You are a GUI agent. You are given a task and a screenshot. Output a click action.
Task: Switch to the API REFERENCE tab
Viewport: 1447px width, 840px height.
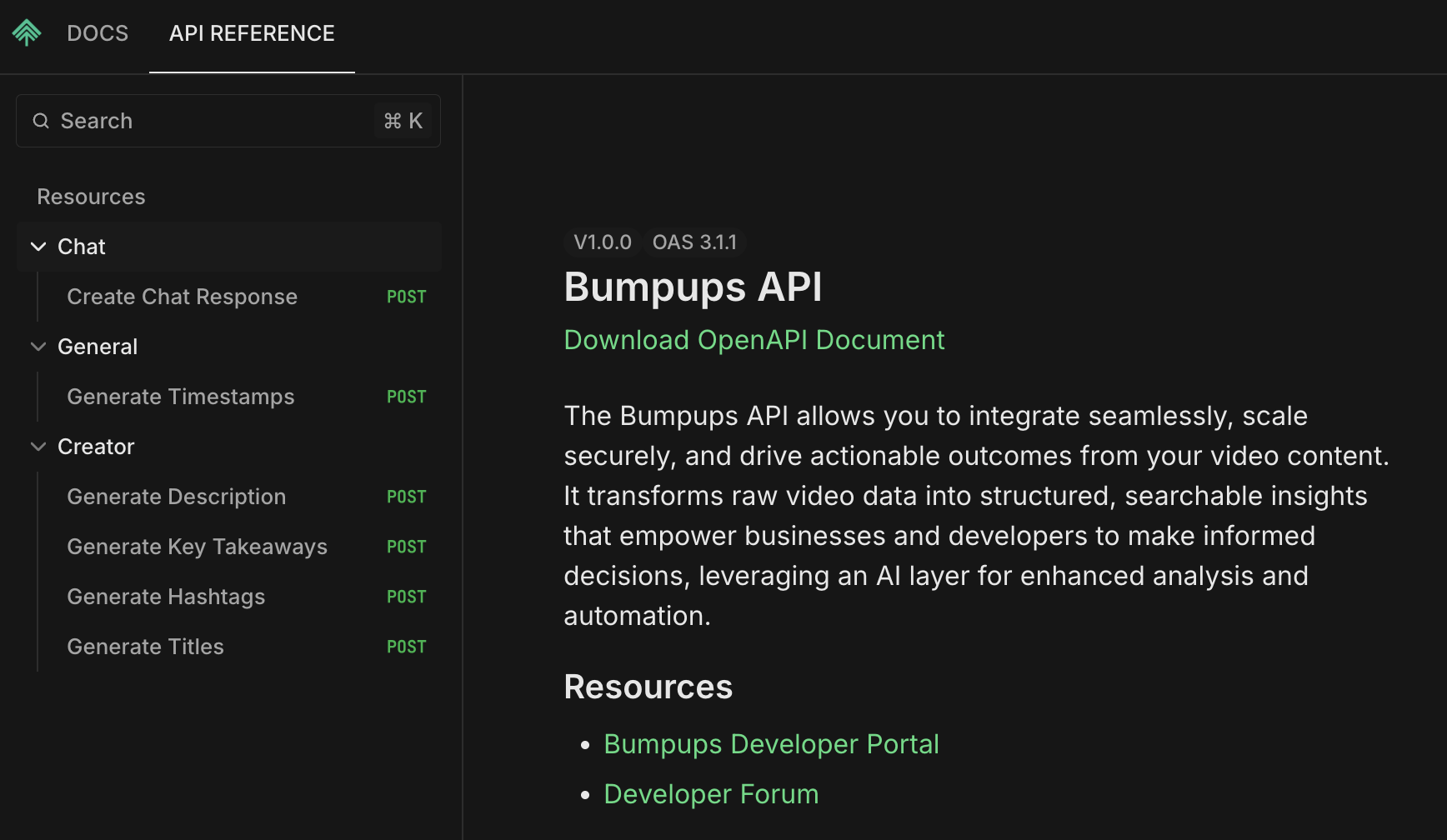click(x=252, y=33)
